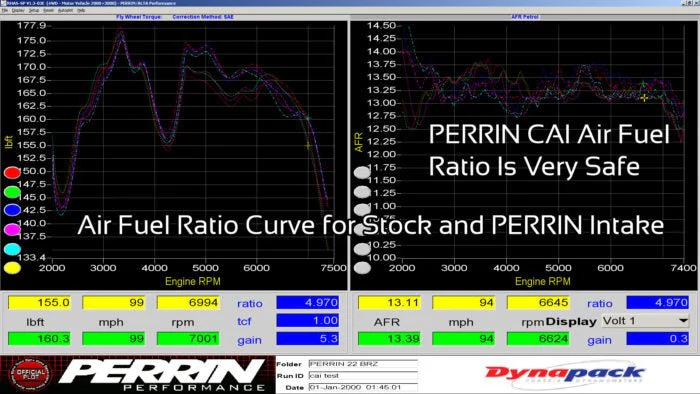700x394 pixels.
Task: Open the File menu
Action: [5, 10]
